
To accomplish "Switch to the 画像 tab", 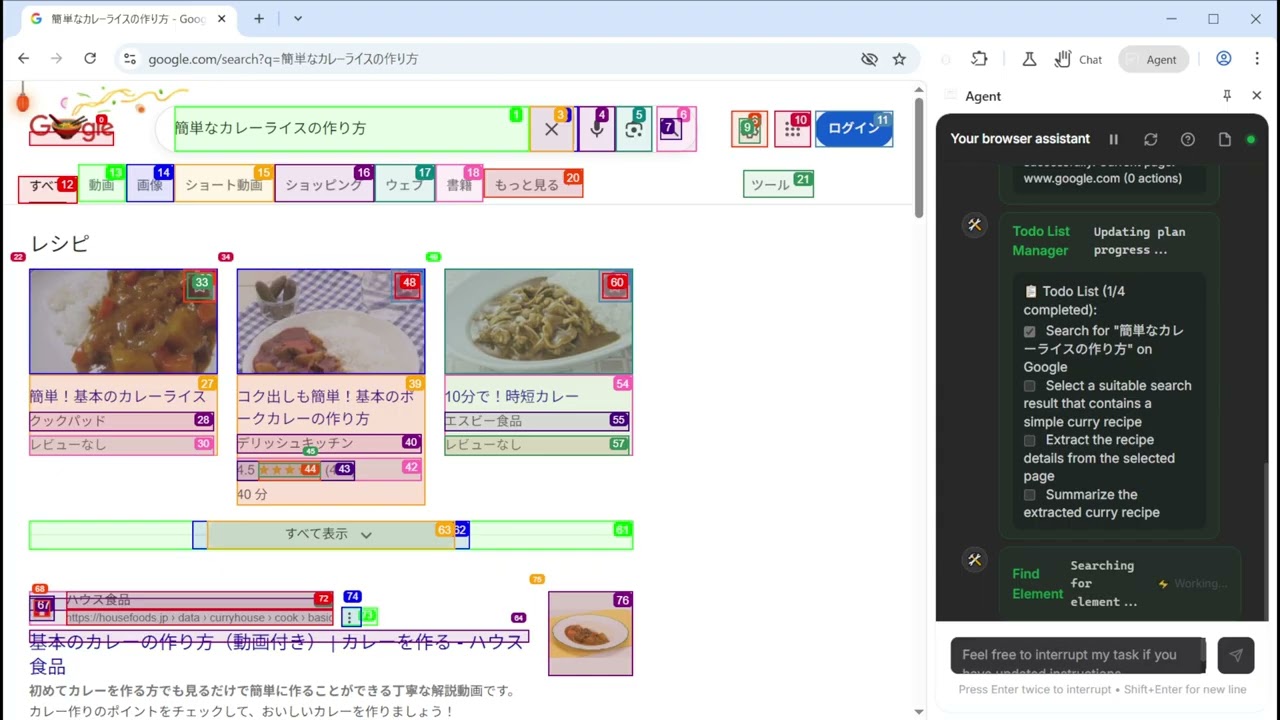I will (x=150, y=185).
